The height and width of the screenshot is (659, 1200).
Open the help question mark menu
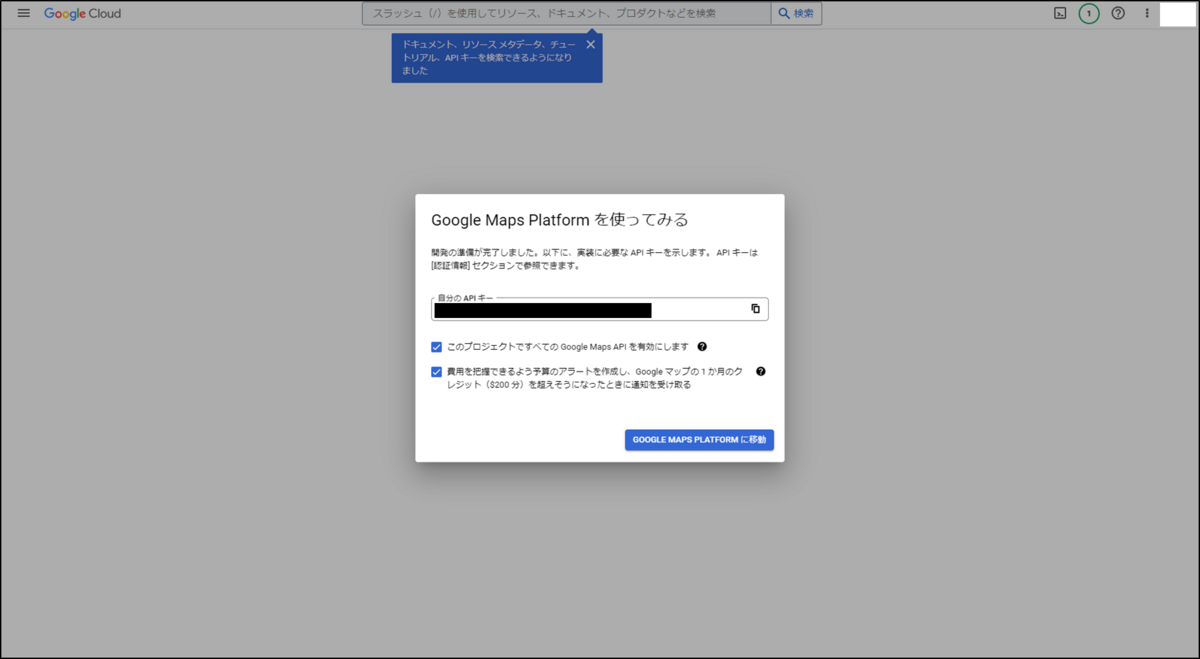1118,14
